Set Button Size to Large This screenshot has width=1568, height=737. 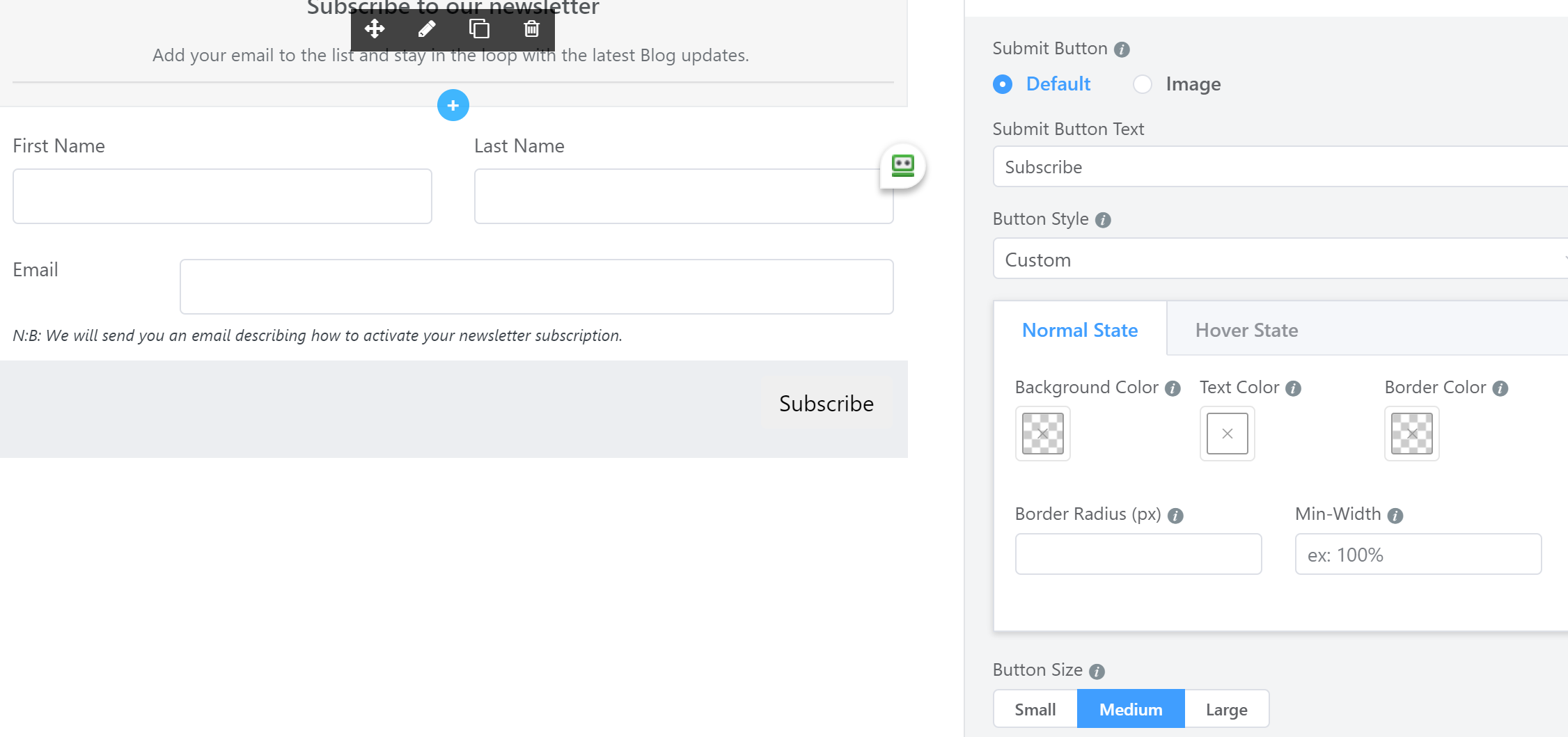click(x=1226, y=708)
